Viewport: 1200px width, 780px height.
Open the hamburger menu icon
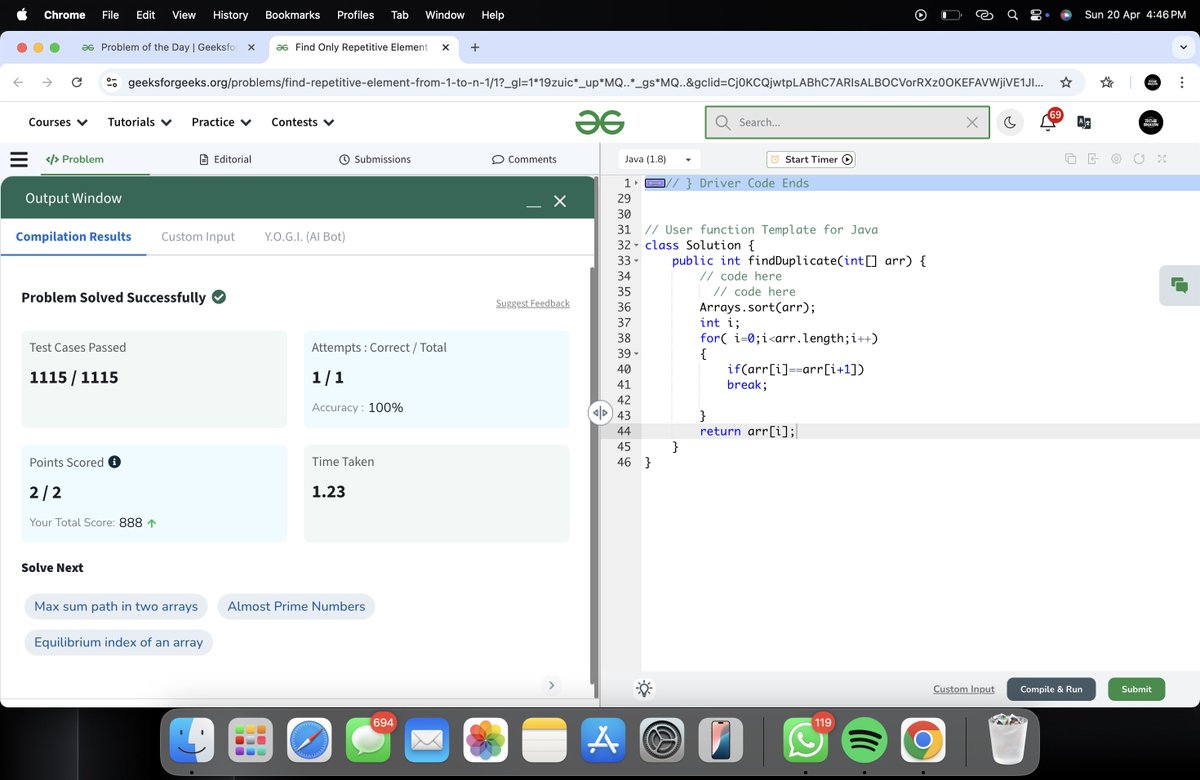[x=18, y=159]
